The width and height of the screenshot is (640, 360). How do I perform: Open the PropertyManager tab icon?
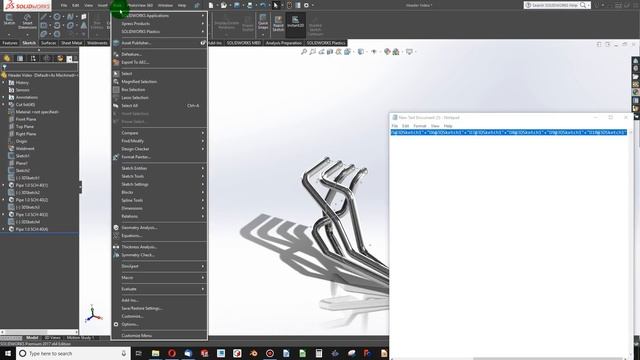tap(20, 58)
